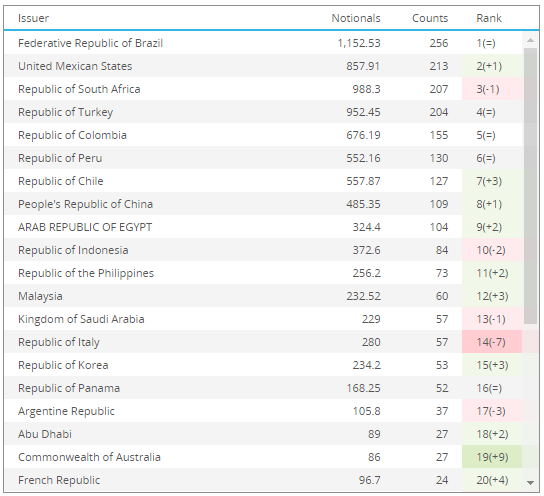Sort by the Counts column header
The width and height of the screenshot is (544, 496).
click(430, 18)
